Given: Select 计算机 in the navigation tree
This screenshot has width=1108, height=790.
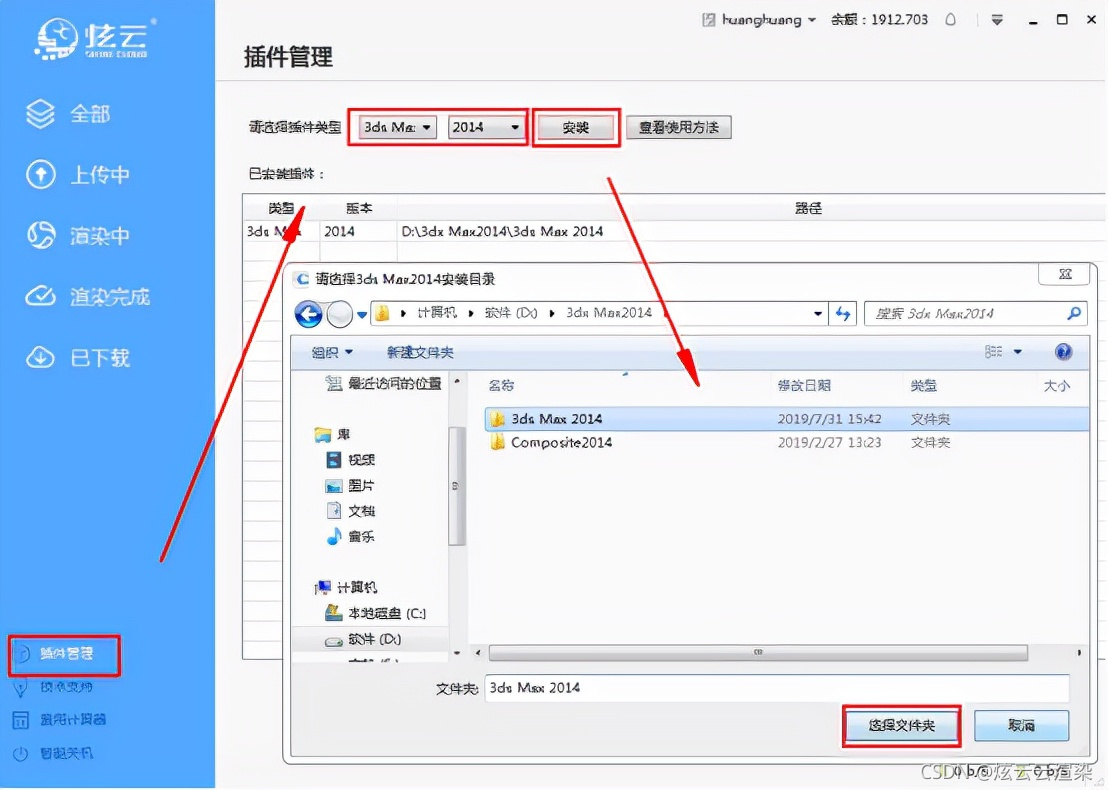Looking at the screenshot, I should pos(346,587).
